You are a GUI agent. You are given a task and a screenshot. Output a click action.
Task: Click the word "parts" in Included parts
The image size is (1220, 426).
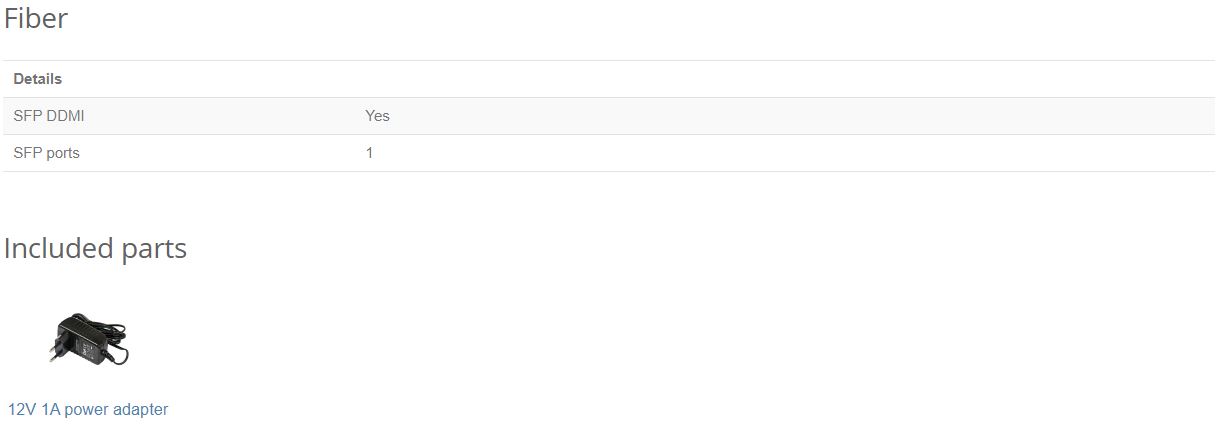point(153,249)
